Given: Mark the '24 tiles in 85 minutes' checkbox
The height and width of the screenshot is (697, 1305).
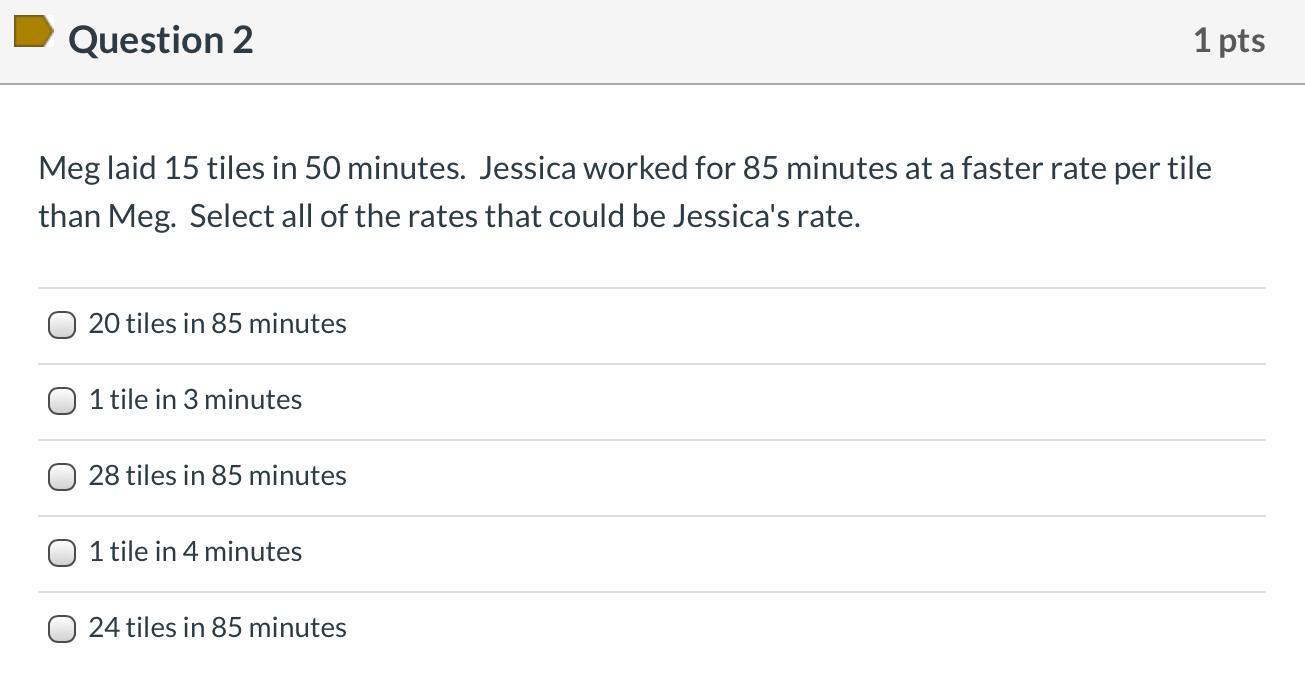Looking at the screenshot, I should 62,629.
